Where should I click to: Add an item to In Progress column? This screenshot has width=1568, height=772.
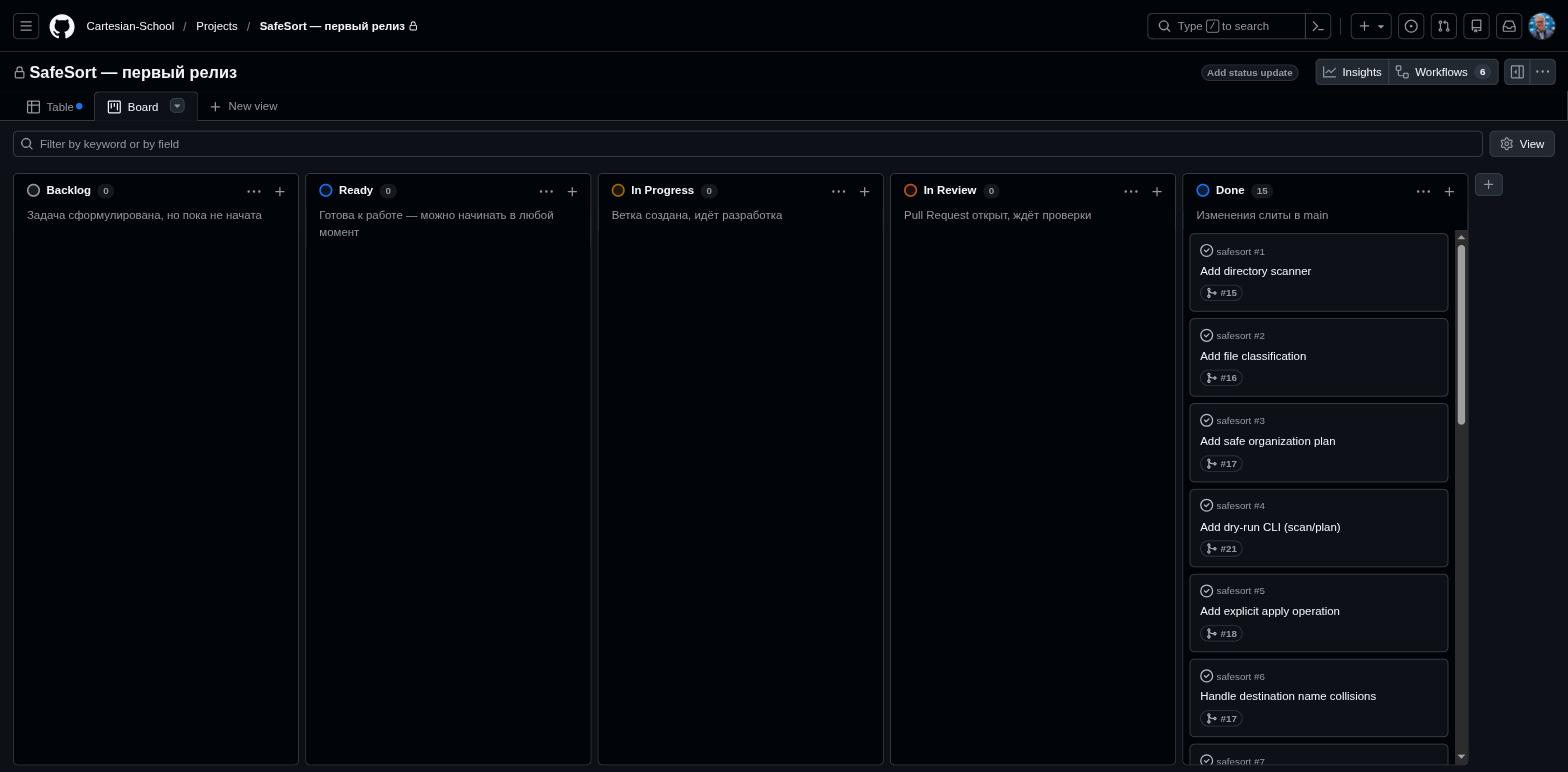click(x=864, y=191)
